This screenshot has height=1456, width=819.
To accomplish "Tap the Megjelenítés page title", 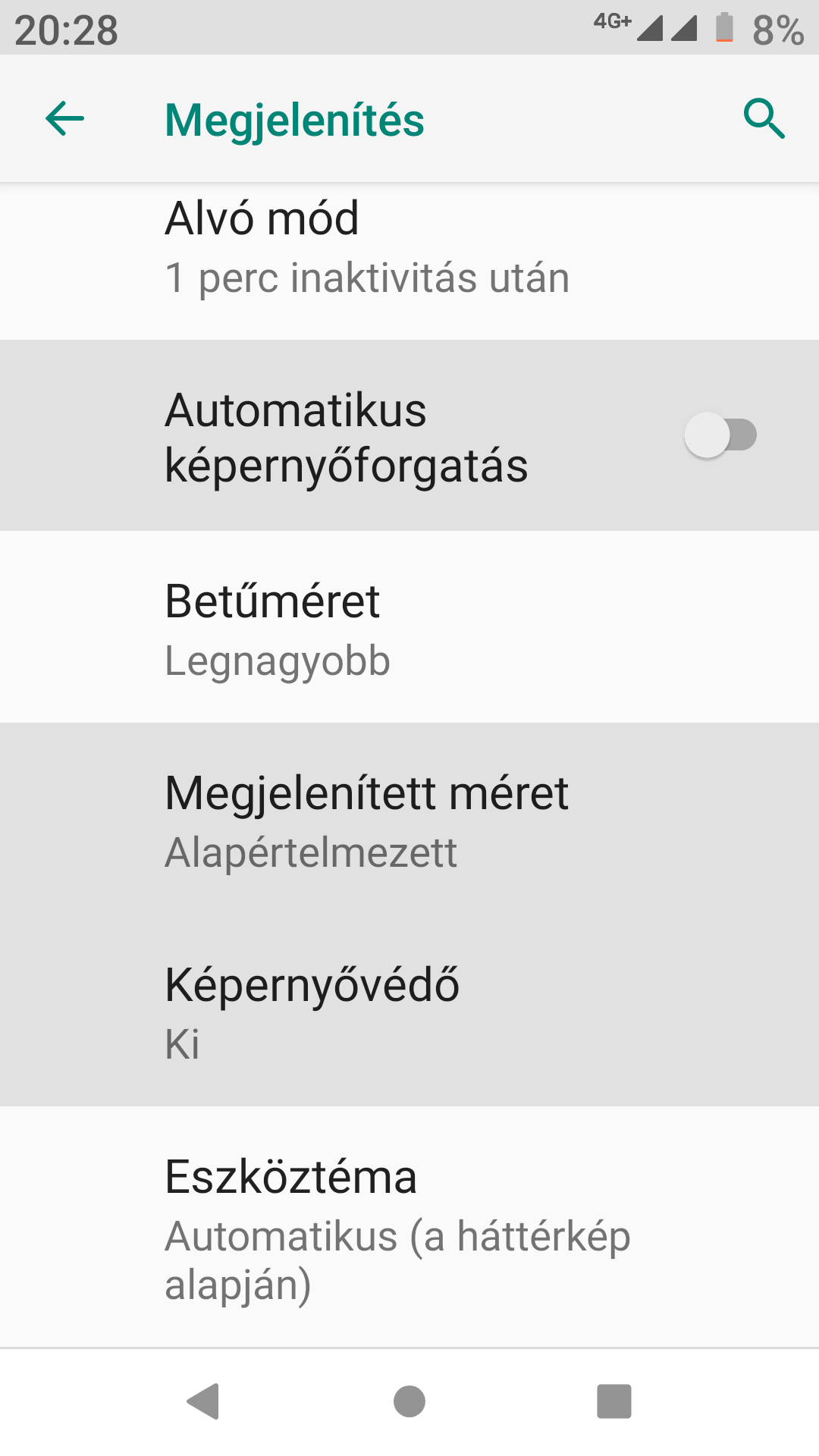I will click(294, 121).
